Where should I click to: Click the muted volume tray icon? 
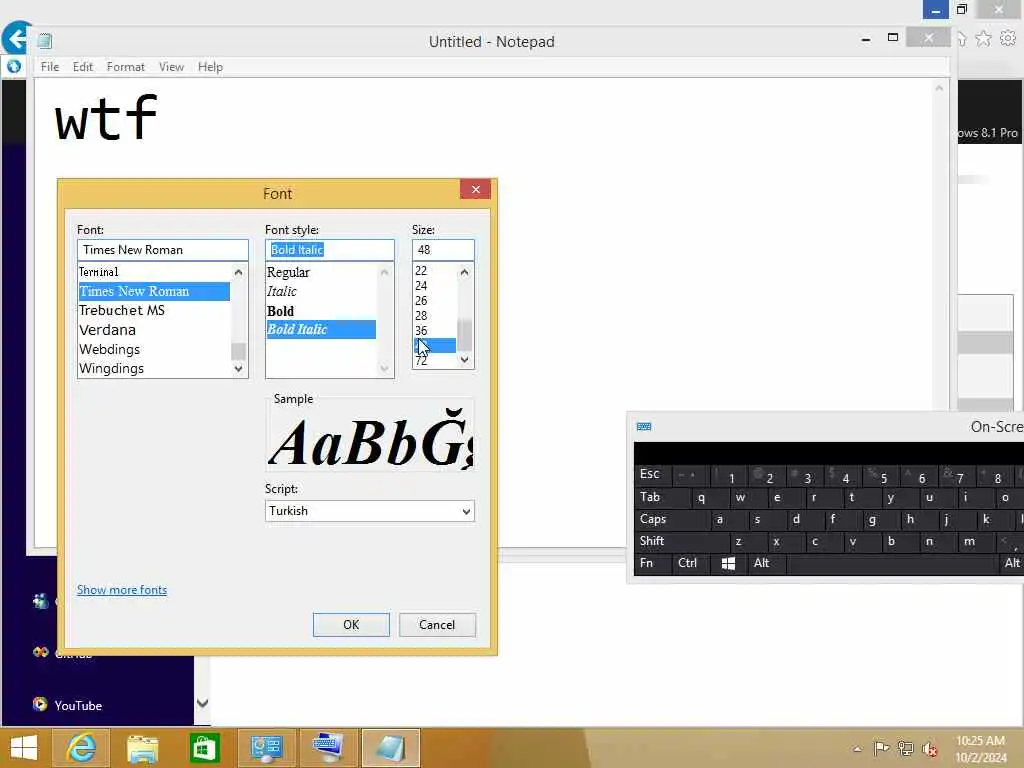click(x=930, y=748)
